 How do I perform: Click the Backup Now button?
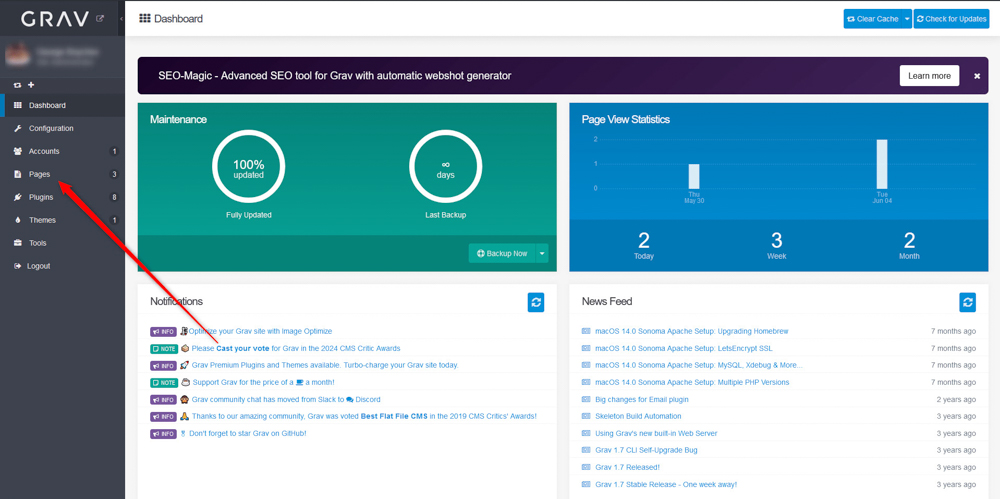click(x=503, y=253)
